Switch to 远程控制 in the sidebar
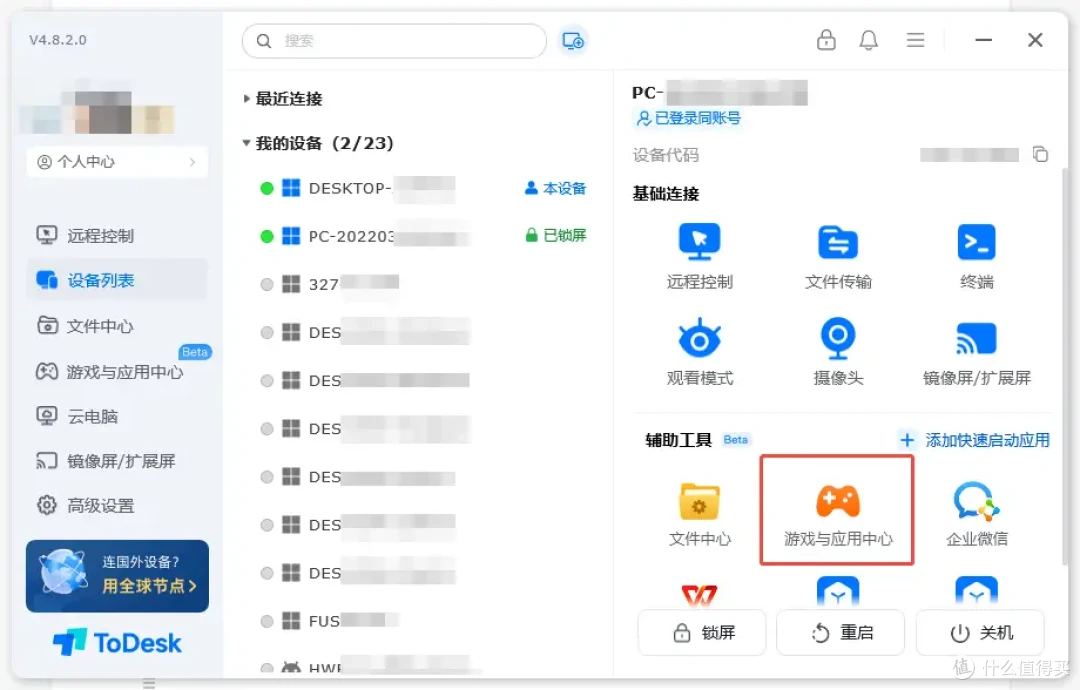This screenshot has width=1080, height=690. coord(116,236)
